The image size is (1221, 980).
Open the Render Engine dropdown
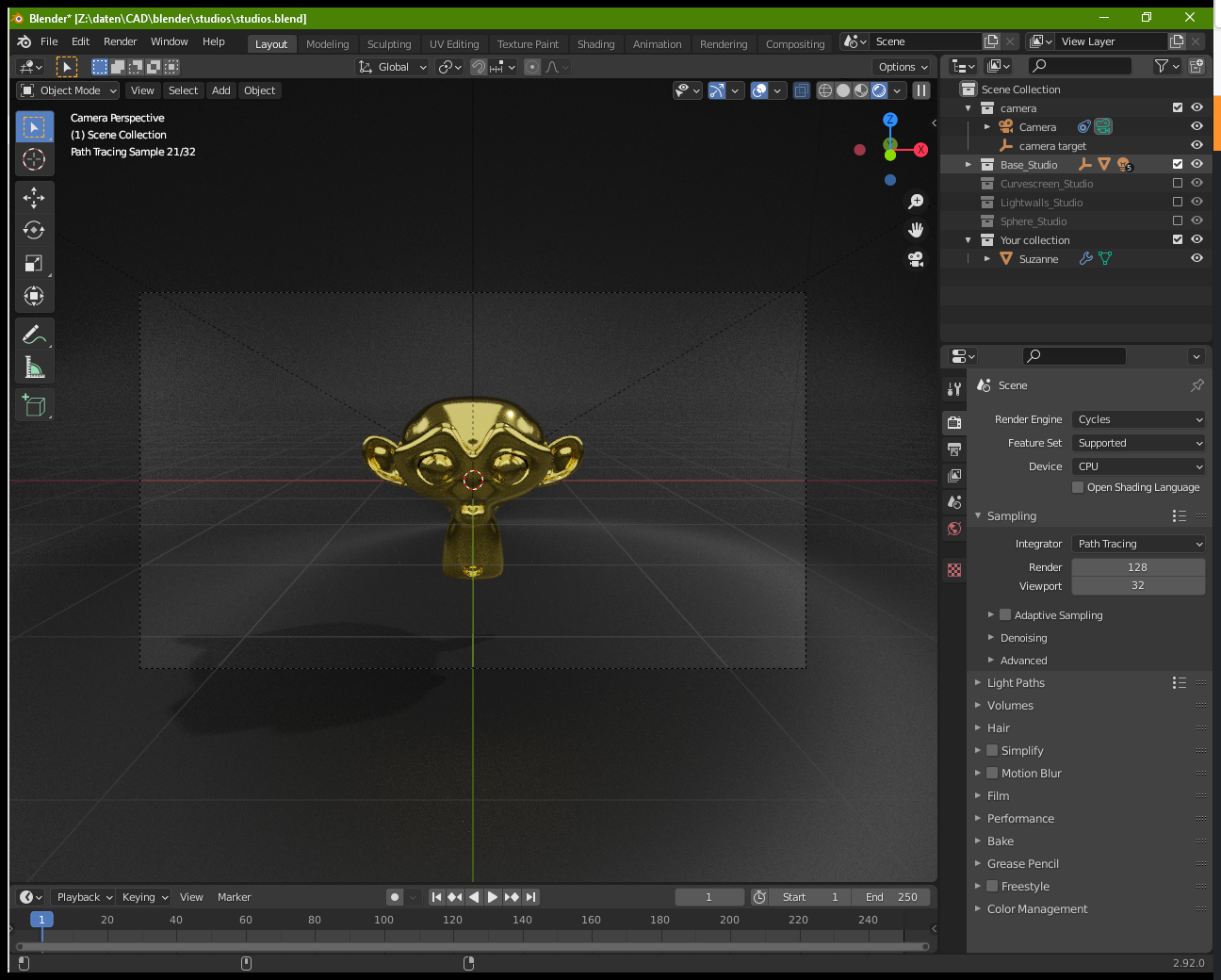(1138, 419)
